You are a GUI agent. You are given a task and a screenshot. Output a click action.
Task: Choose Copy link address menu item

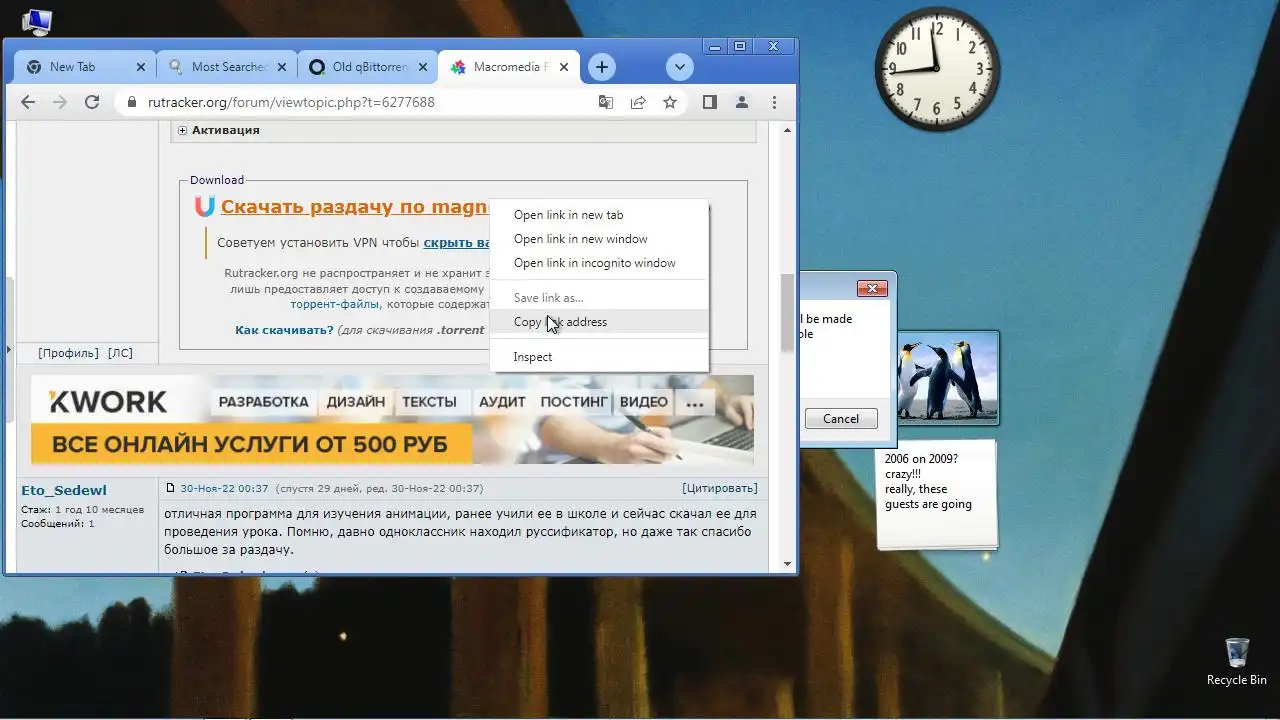(x=599, y=322)
